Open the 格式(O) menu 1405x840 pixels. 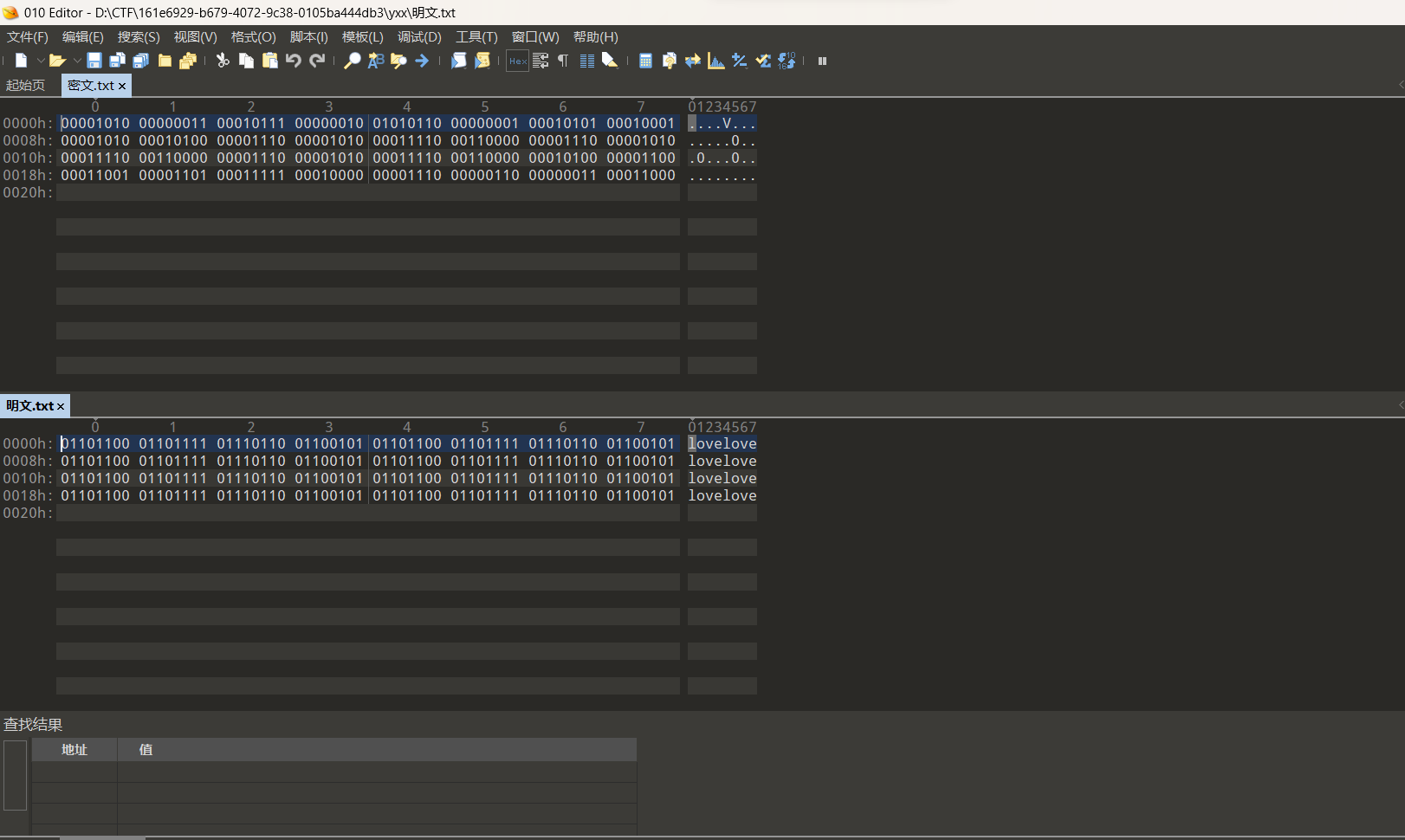click(253, 37)
